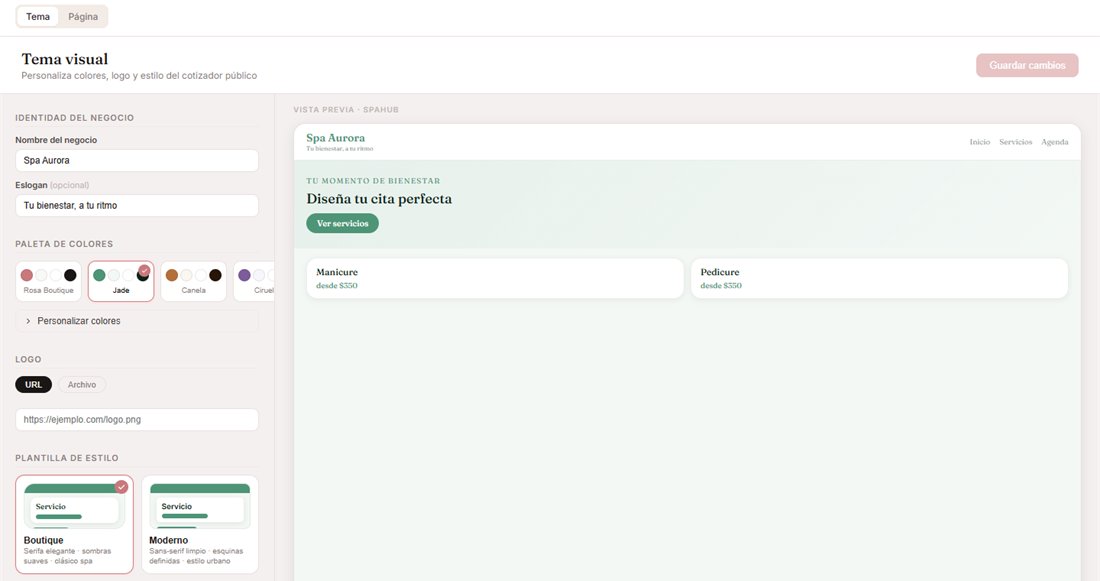Click the 'TU MOMENTO DE BIENESTAR' label
1100x581 pixels.
pos(373,180)
